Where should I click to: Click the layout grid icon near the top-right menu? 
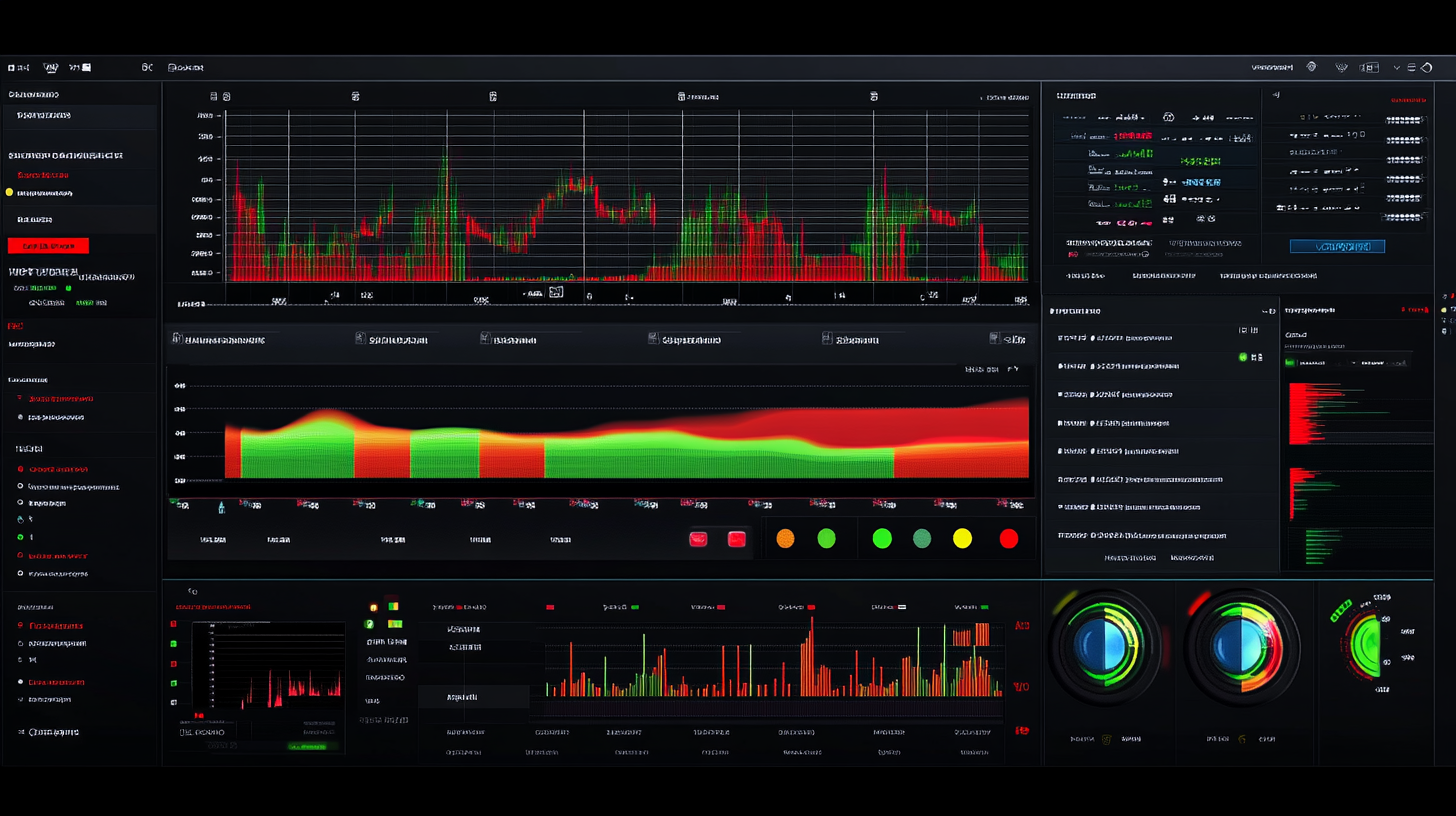1372,67
